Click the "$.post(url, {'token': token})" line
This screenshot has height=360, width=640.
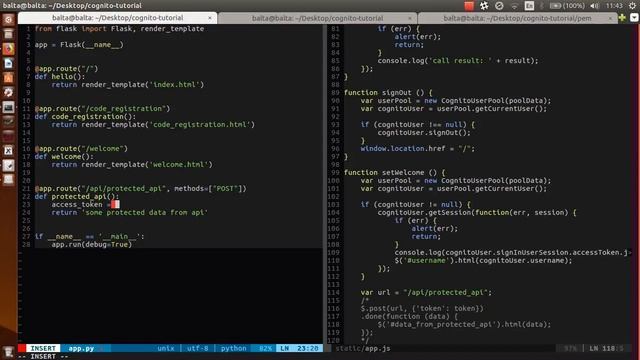[x=422, y=308]
